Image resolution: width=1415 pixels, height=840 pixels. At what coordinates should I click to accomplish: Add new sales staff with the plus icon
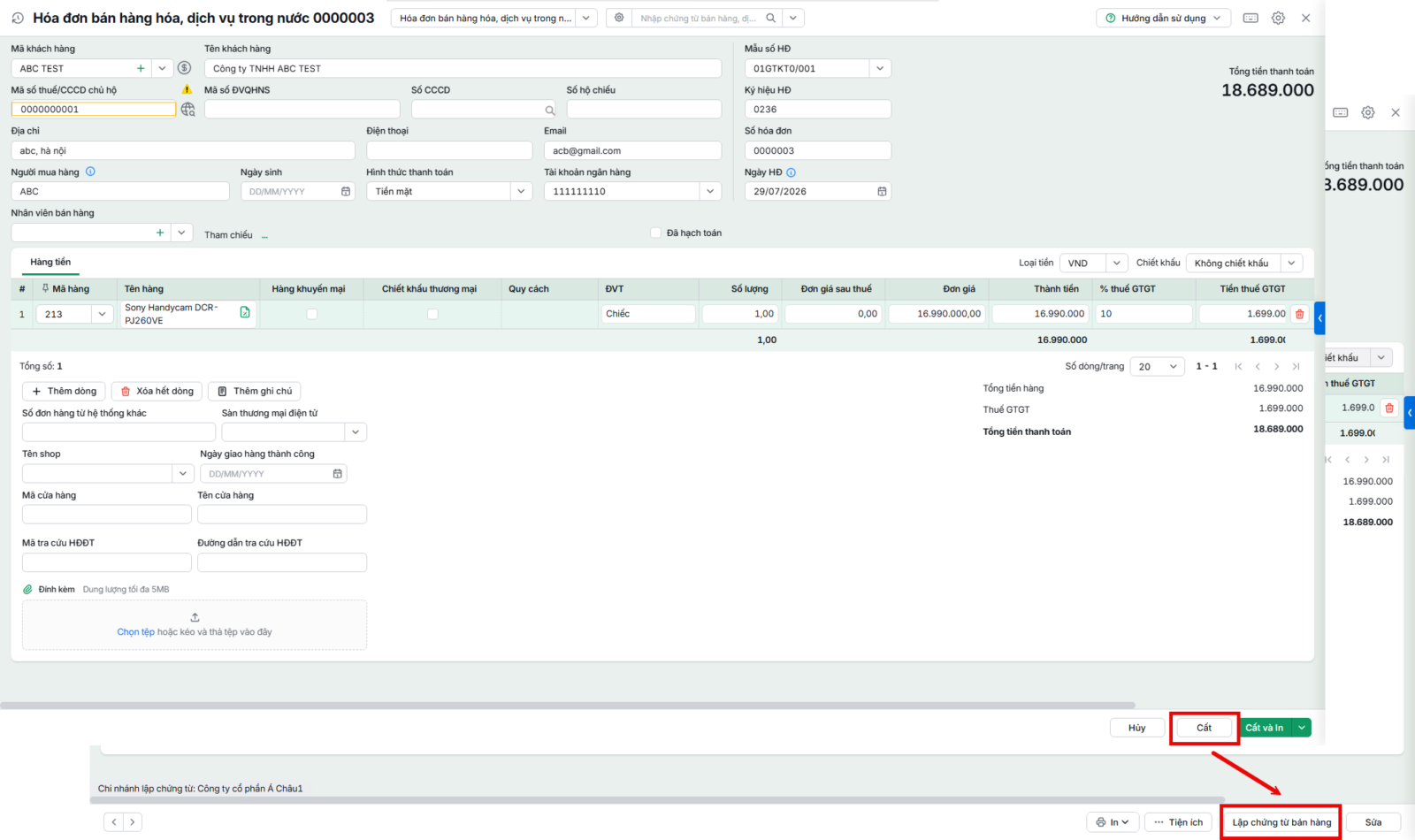(x=160, y=233)
